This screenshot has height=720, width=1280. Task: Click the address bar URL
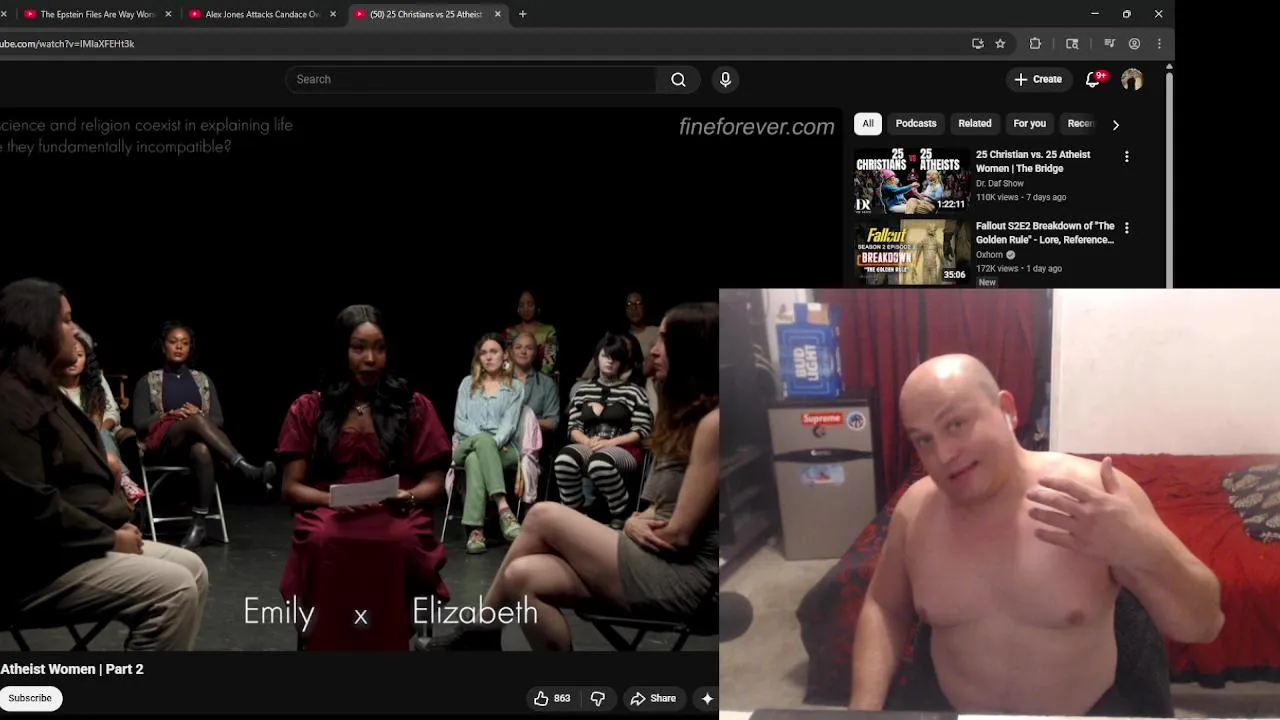(67, 44)
